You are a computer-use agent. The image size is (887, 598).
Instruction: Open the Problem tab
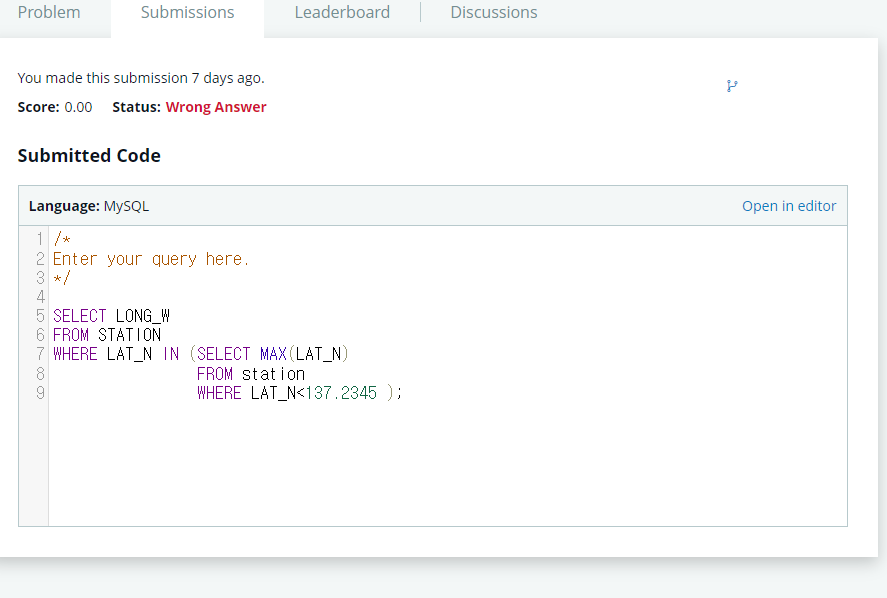coord(49,12)
